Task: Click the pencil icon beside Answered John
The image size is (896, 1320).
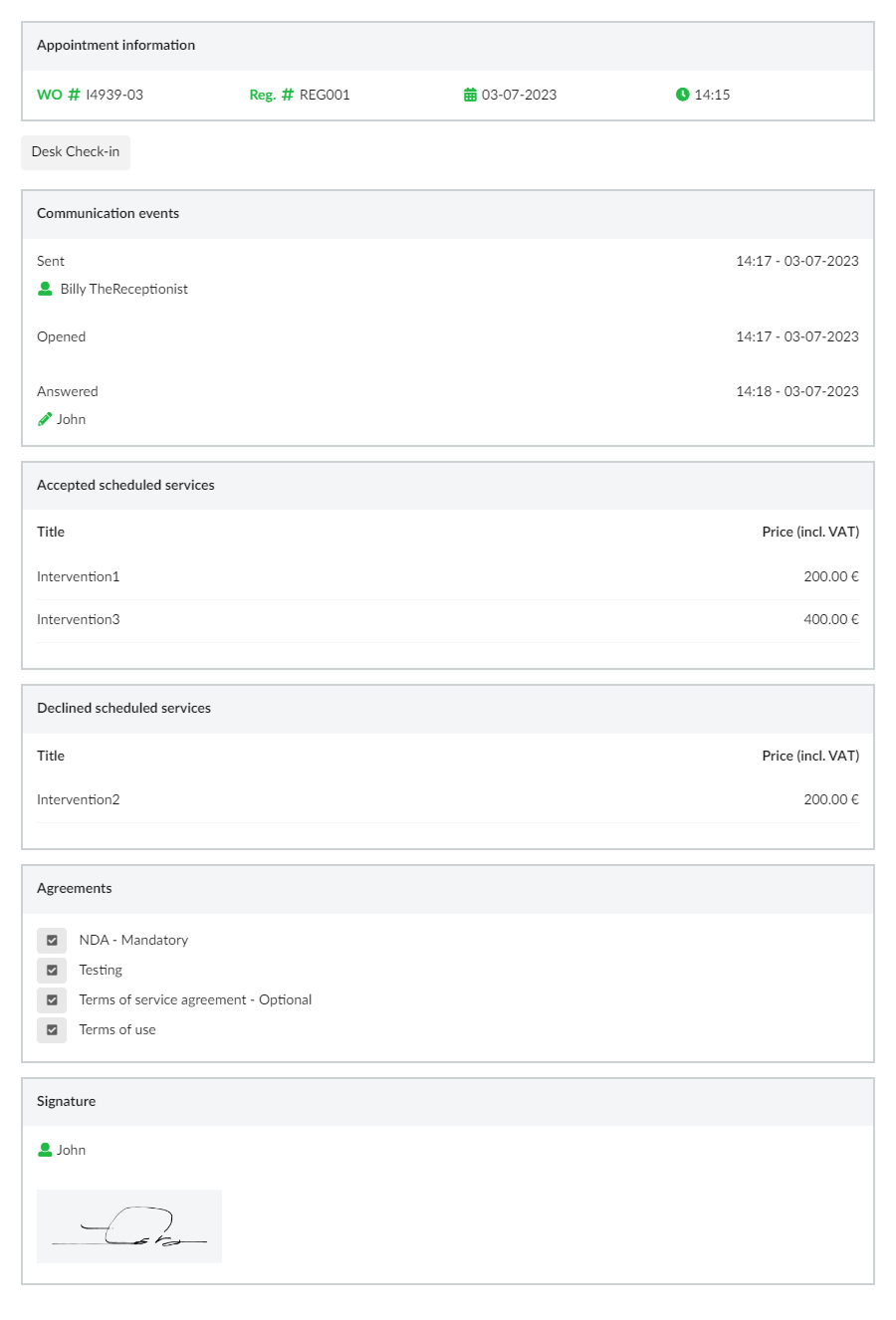Action: click(45, 419)
